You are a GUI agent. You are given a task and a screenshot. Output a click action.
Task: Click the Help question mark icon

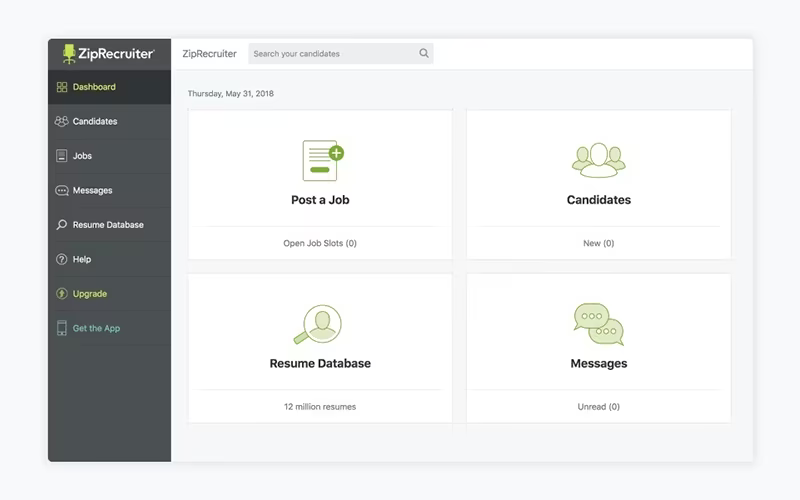(x=62, y=259)
